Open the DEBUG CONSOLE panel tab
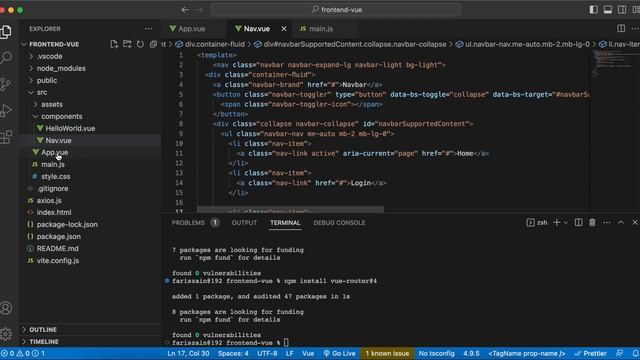 [339, 222]
